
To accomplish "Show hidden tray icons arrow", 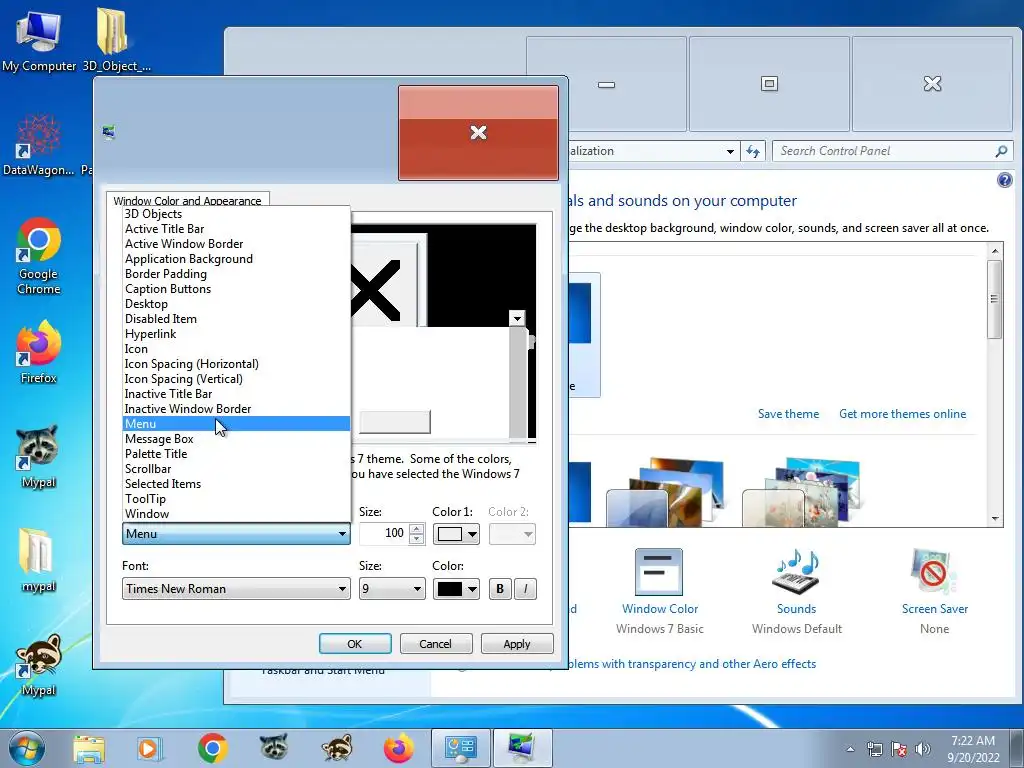I will tap(850, 749).
